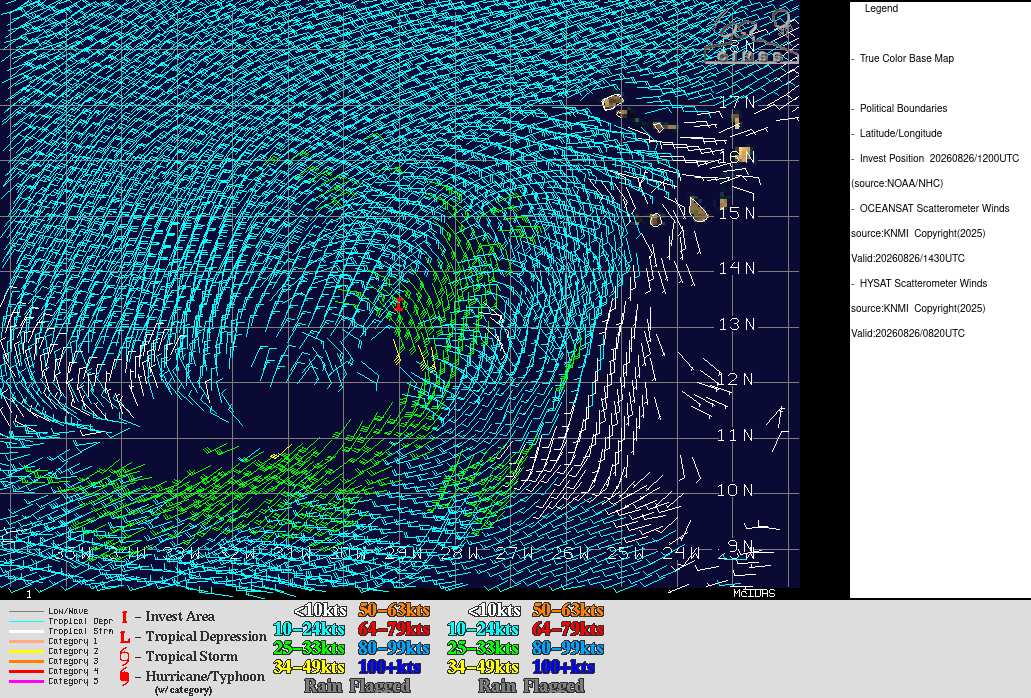Click the 'Legend' heading

pos(881,9)
